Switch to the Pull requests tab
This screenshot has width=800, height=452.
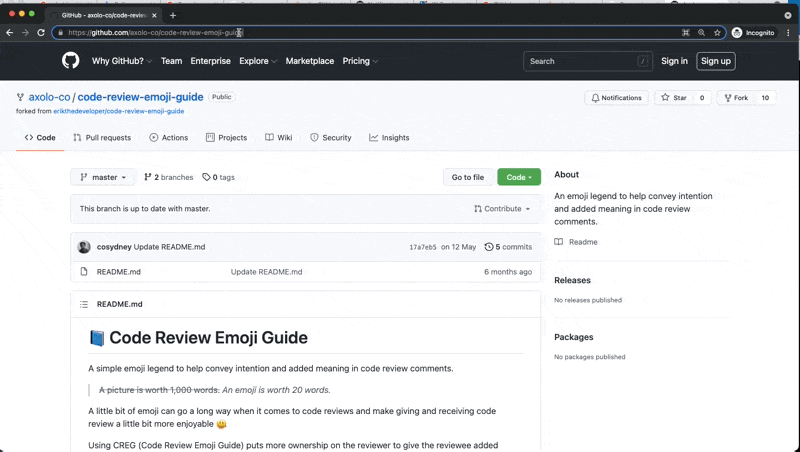click(102, 138)
